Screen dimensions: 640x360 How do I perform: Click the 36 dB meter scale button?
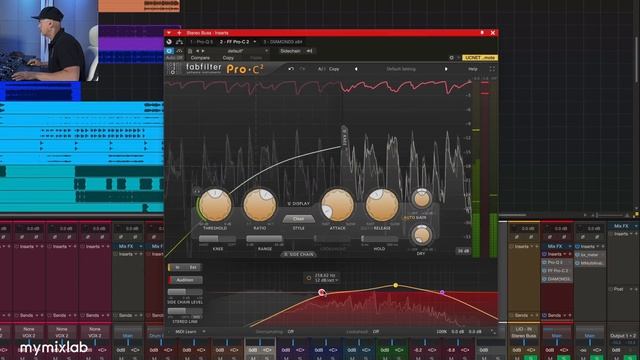(463, 251)
